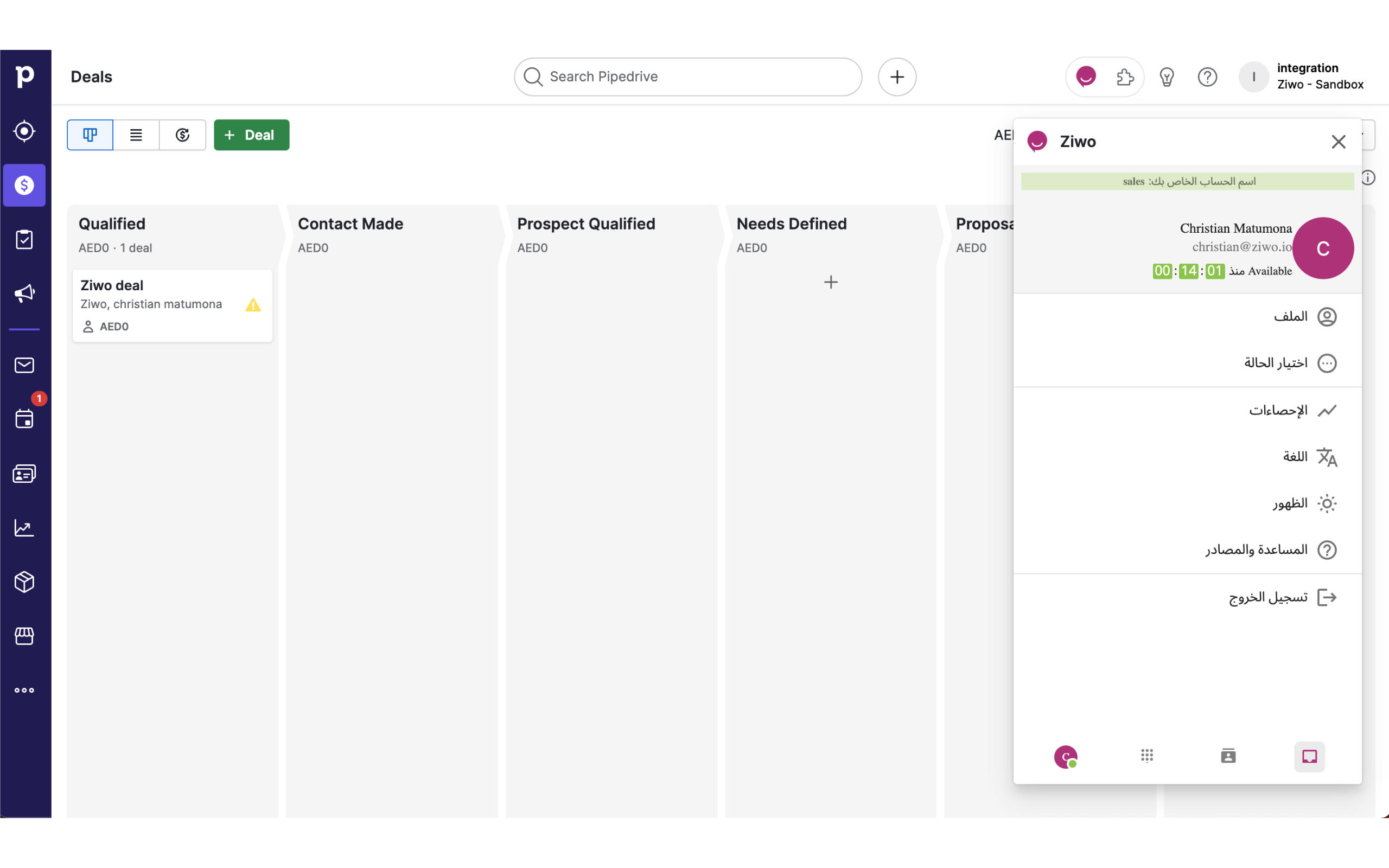Image resolution: width=1389 pixels, height=868 pixels.
Task: Switch to the list view
Action: [136, 135]
